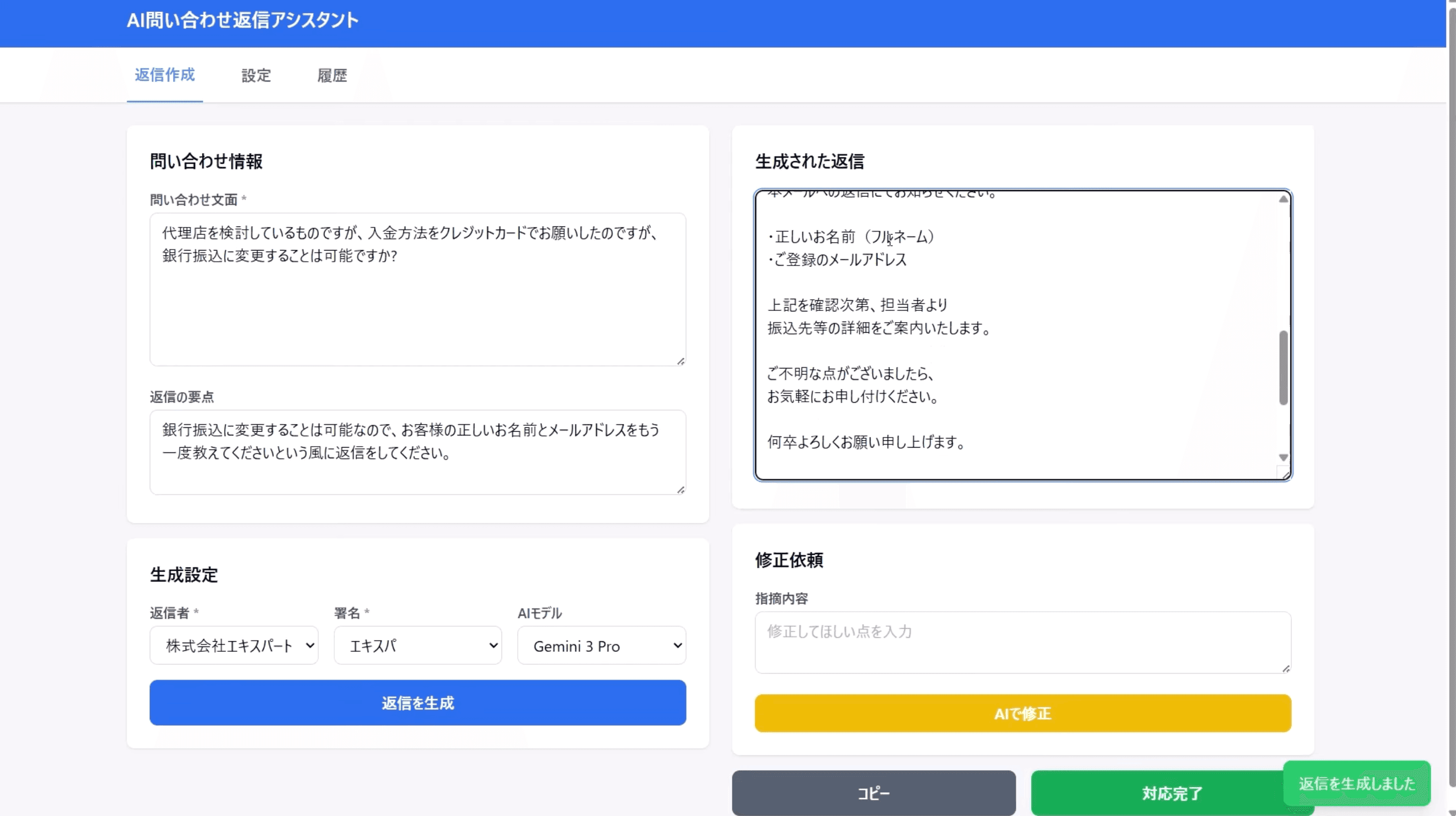Open the 履歴 tab
This screenshot has width=1456, height=816.
click(x=332, y=76)
